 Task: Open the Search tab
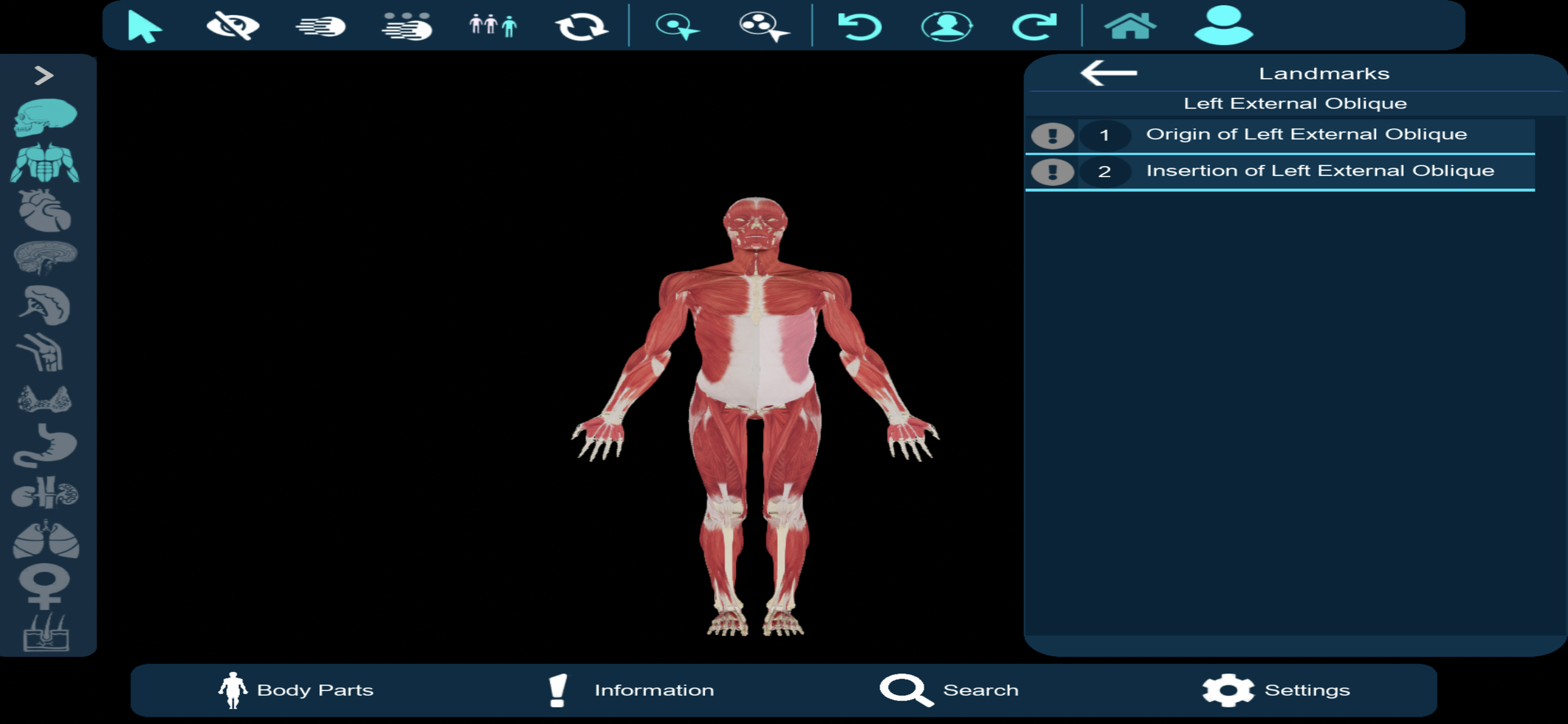(x=950, y=690)
